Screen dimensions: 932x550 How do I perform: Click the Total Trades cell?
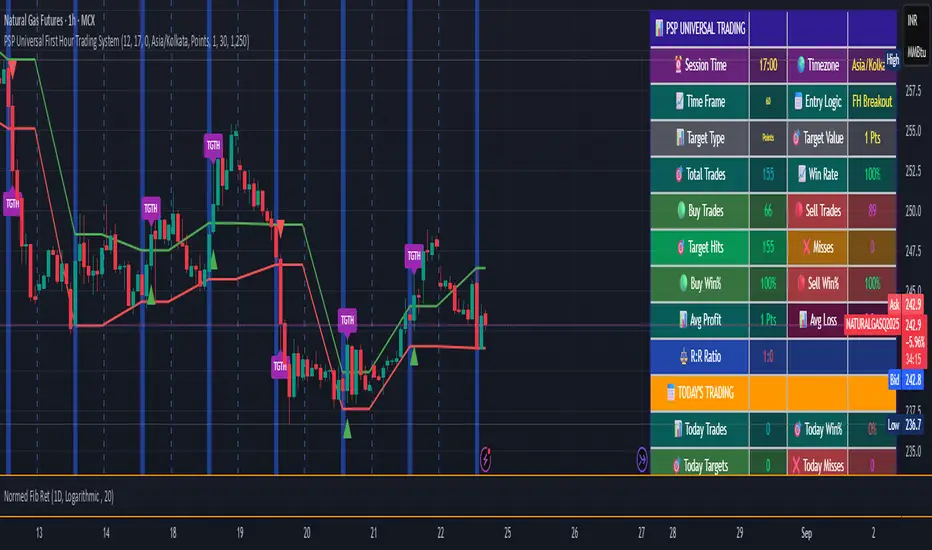[700, 174]
